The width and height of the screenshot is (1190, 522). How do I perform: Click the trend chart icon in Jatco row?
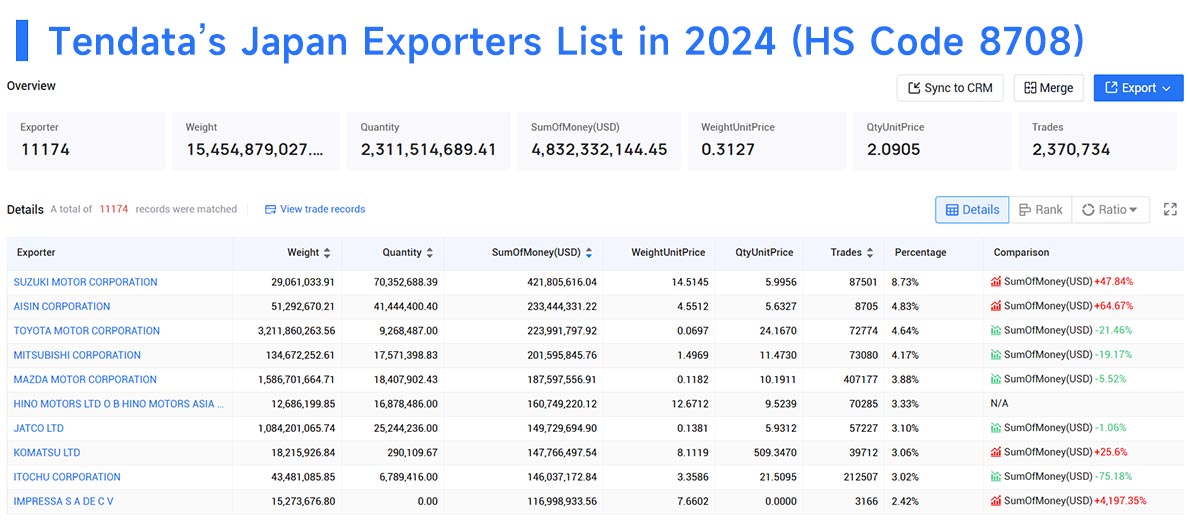pos(996,428)
